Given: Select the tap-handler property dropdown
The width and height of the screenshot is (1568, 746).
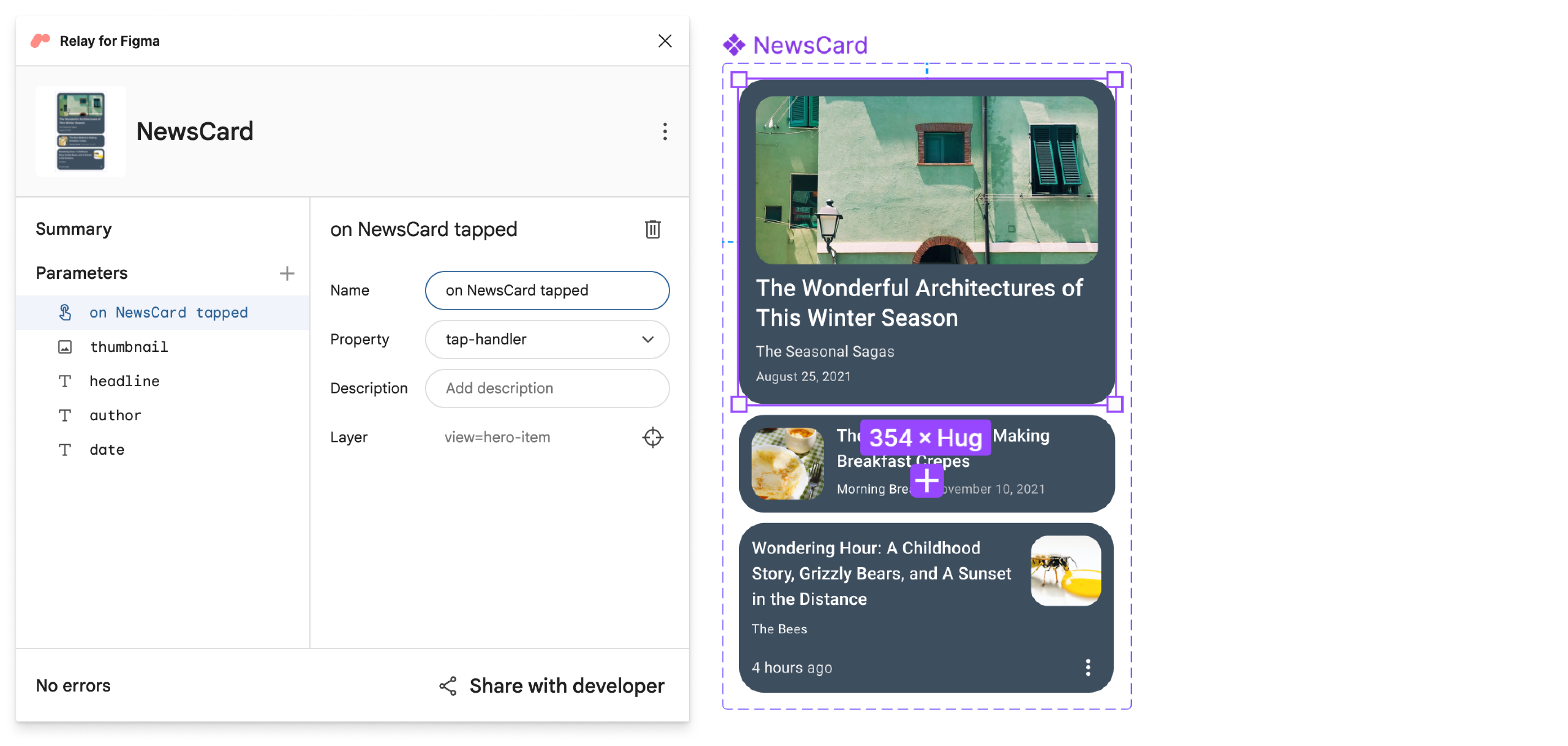Looking at the screenshot, I should (548, 339).
